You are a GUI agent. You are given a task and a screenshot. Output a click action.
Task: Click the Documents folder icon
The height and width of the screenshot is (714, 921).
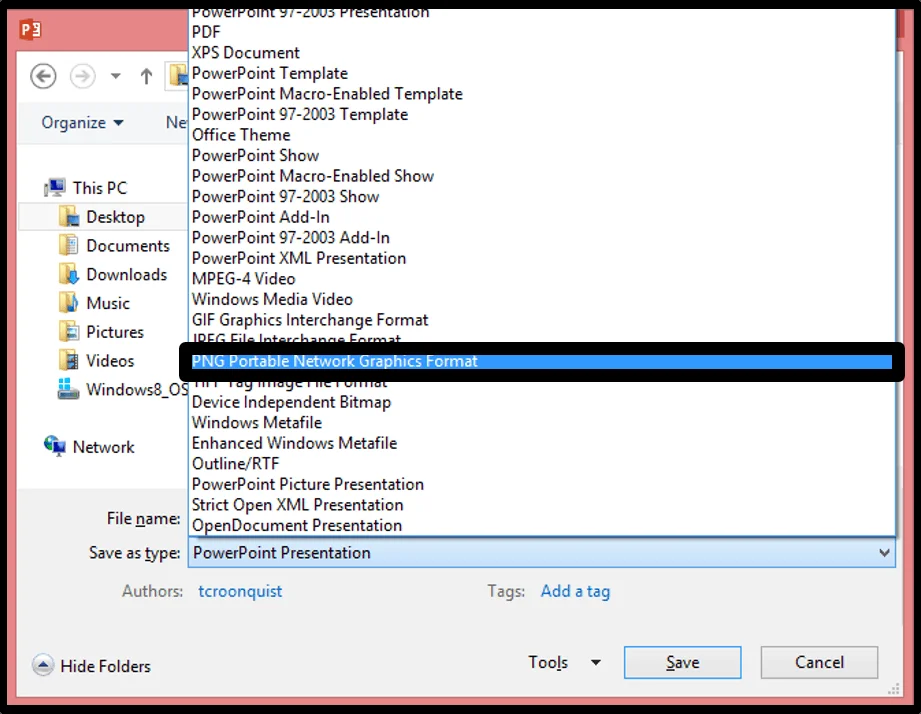tap(69, 245)
